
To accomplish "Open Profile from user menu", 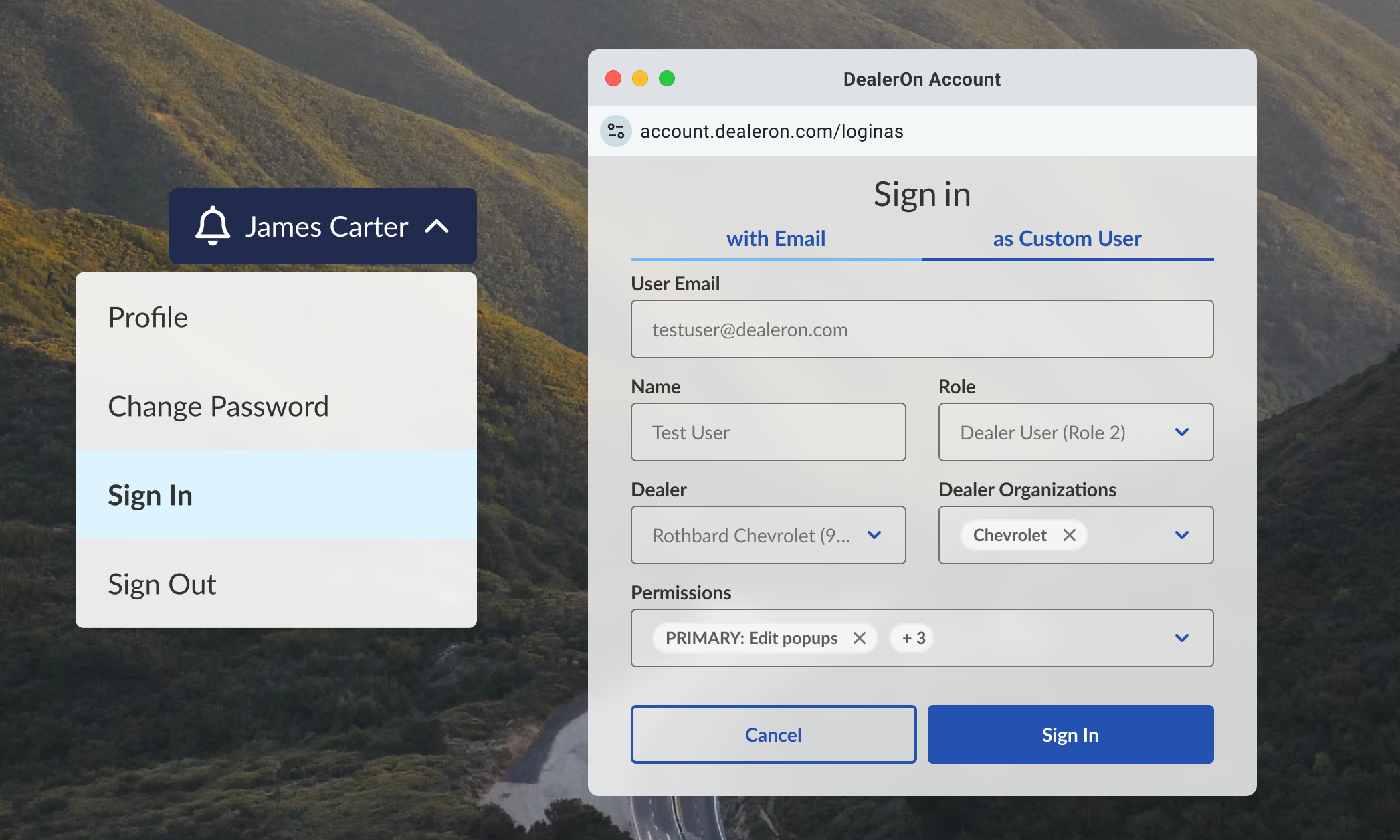I will [x=276, y=317].
